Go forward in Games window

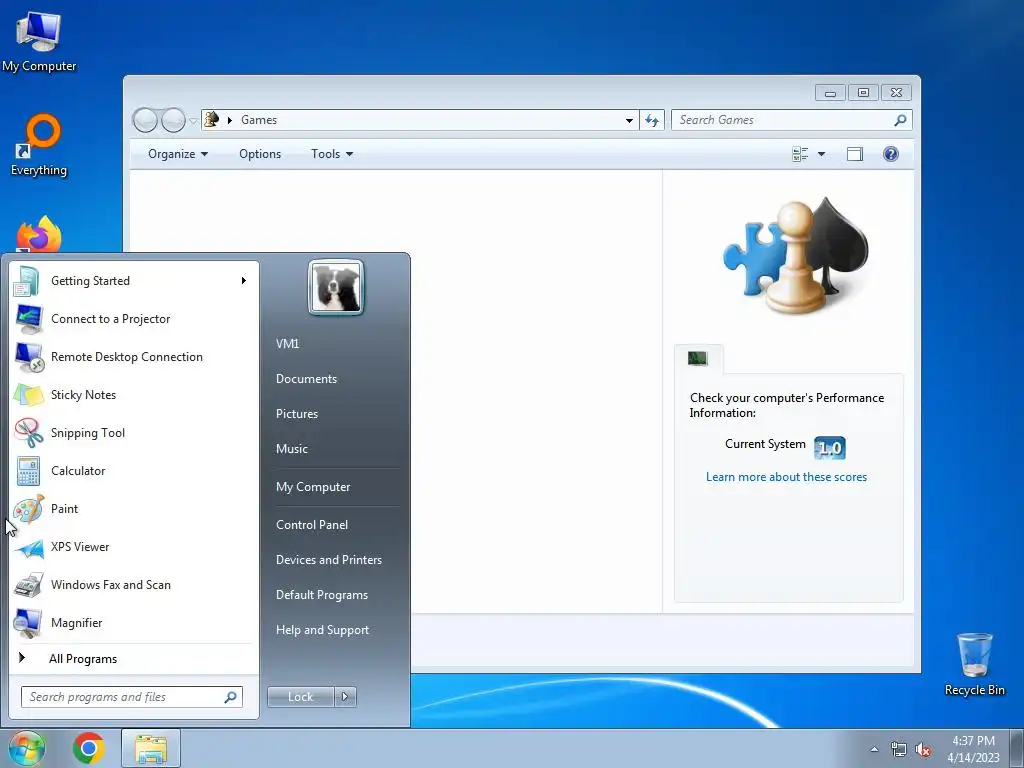click(x=173, y=120)
